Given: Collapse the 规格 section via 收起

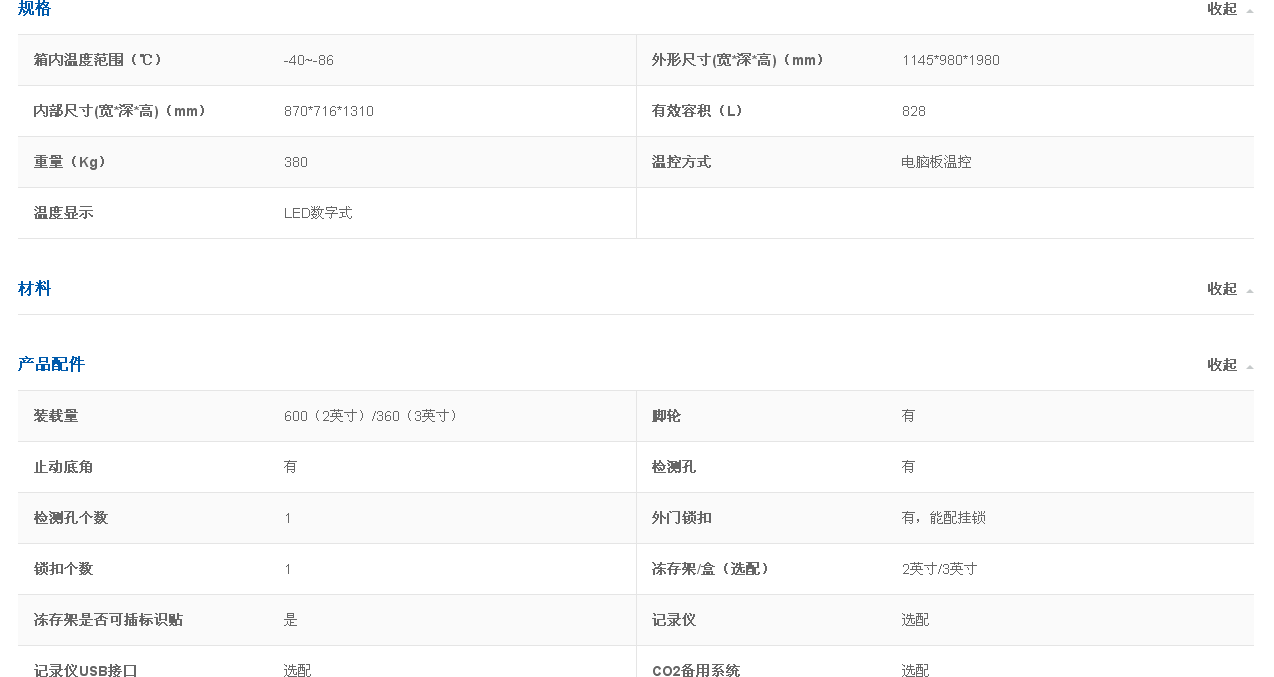Looking at the screenshot, I should 1222,9.
